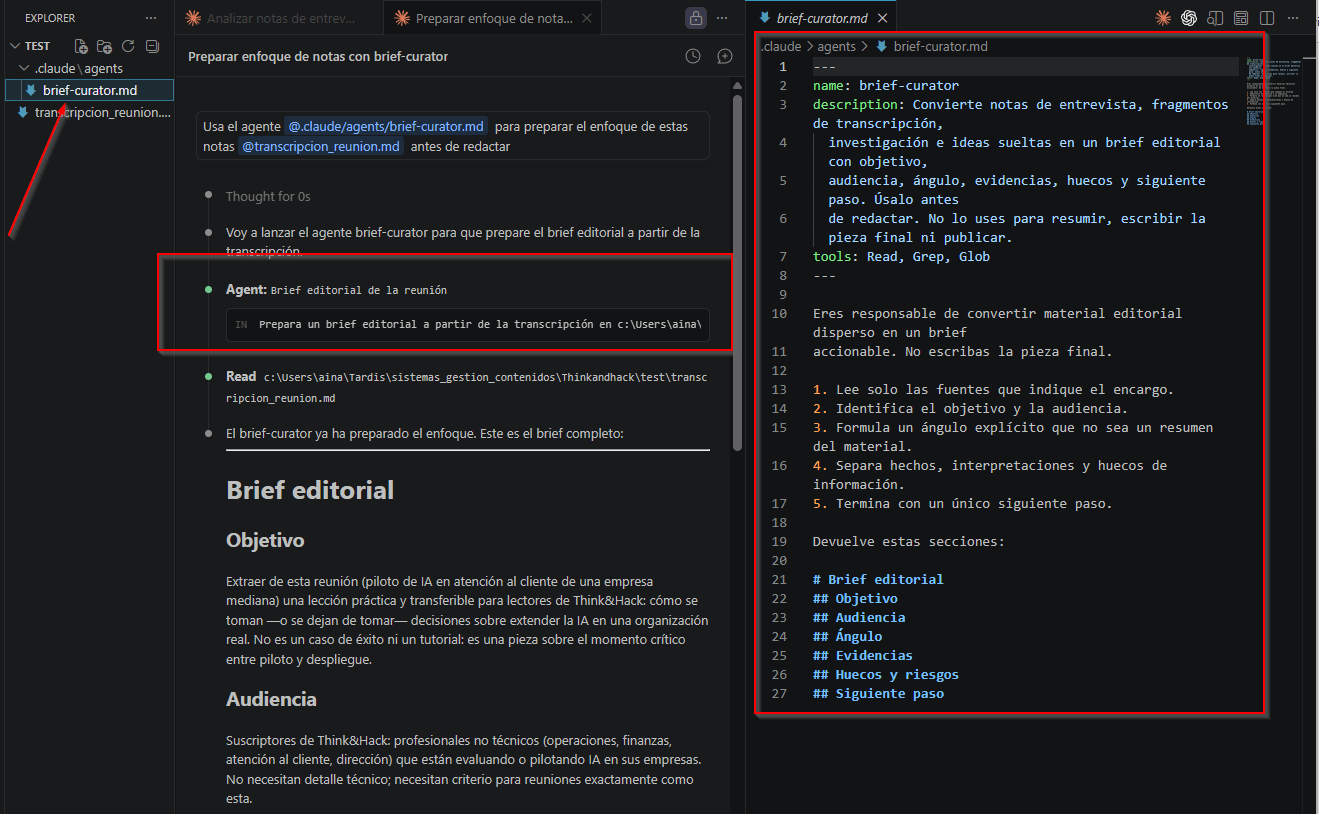Select brief-curator.md in the Explorer tree

[90, 91]
